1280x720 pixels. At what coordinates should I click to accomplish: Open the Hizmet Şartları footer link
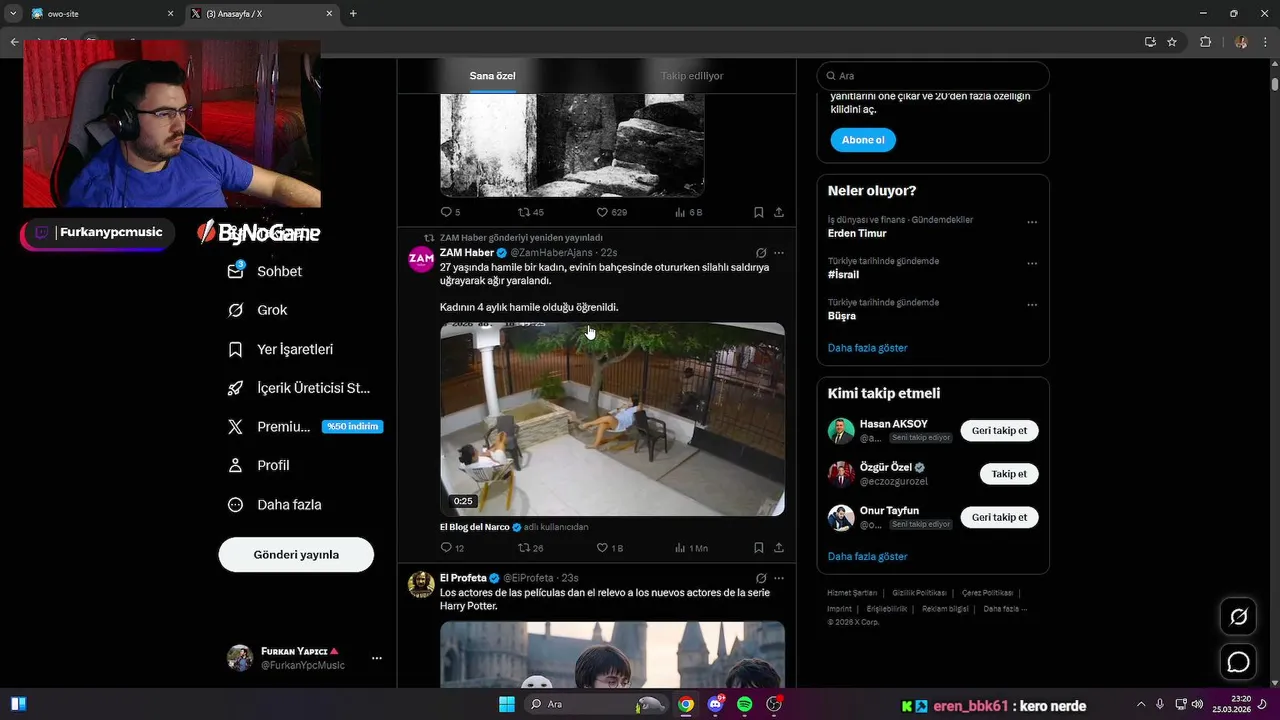coord(851,593)
